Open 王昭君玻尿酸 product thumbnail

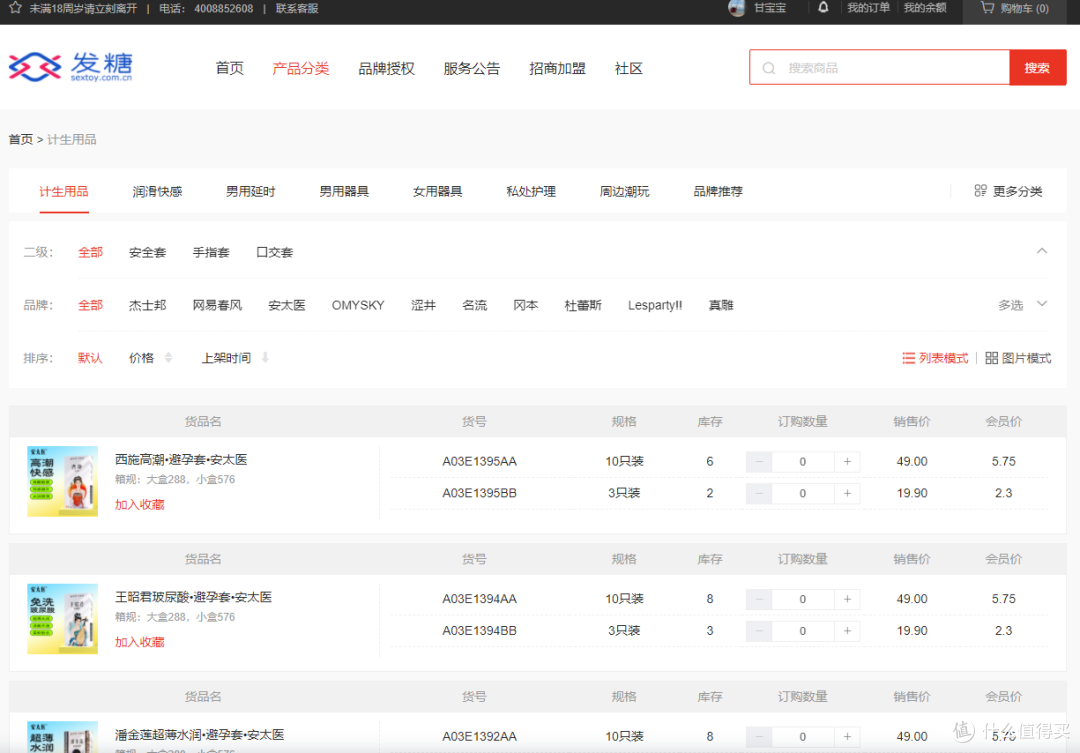(63, 619)
